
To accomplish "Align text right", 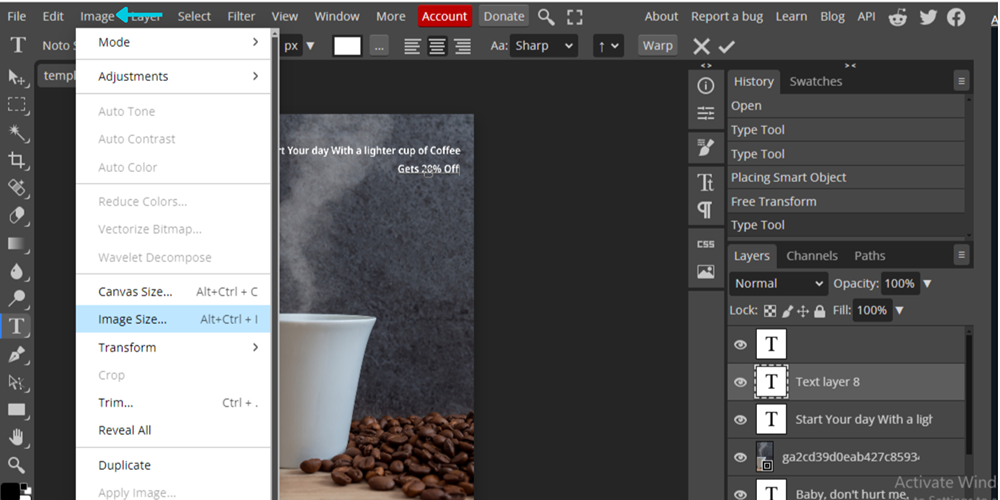I will 462,46.
